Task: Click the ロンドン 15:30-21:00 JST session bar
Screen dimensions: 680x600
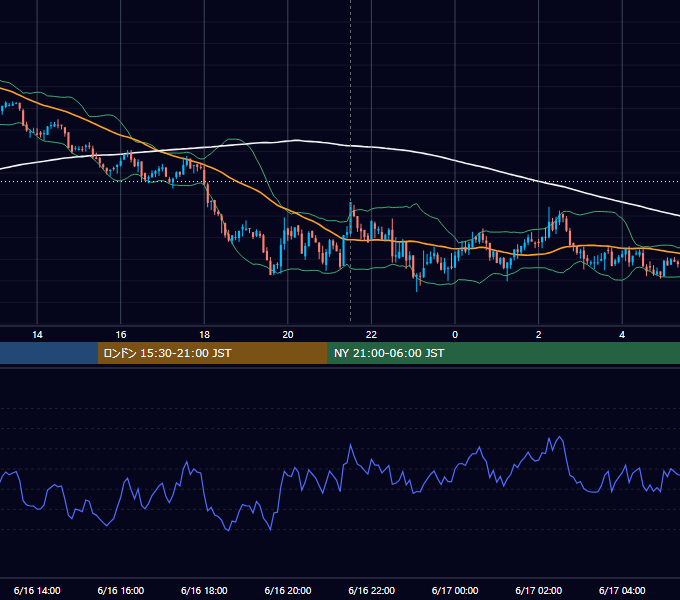Action: pyautogui.click(x=212, y=353)
